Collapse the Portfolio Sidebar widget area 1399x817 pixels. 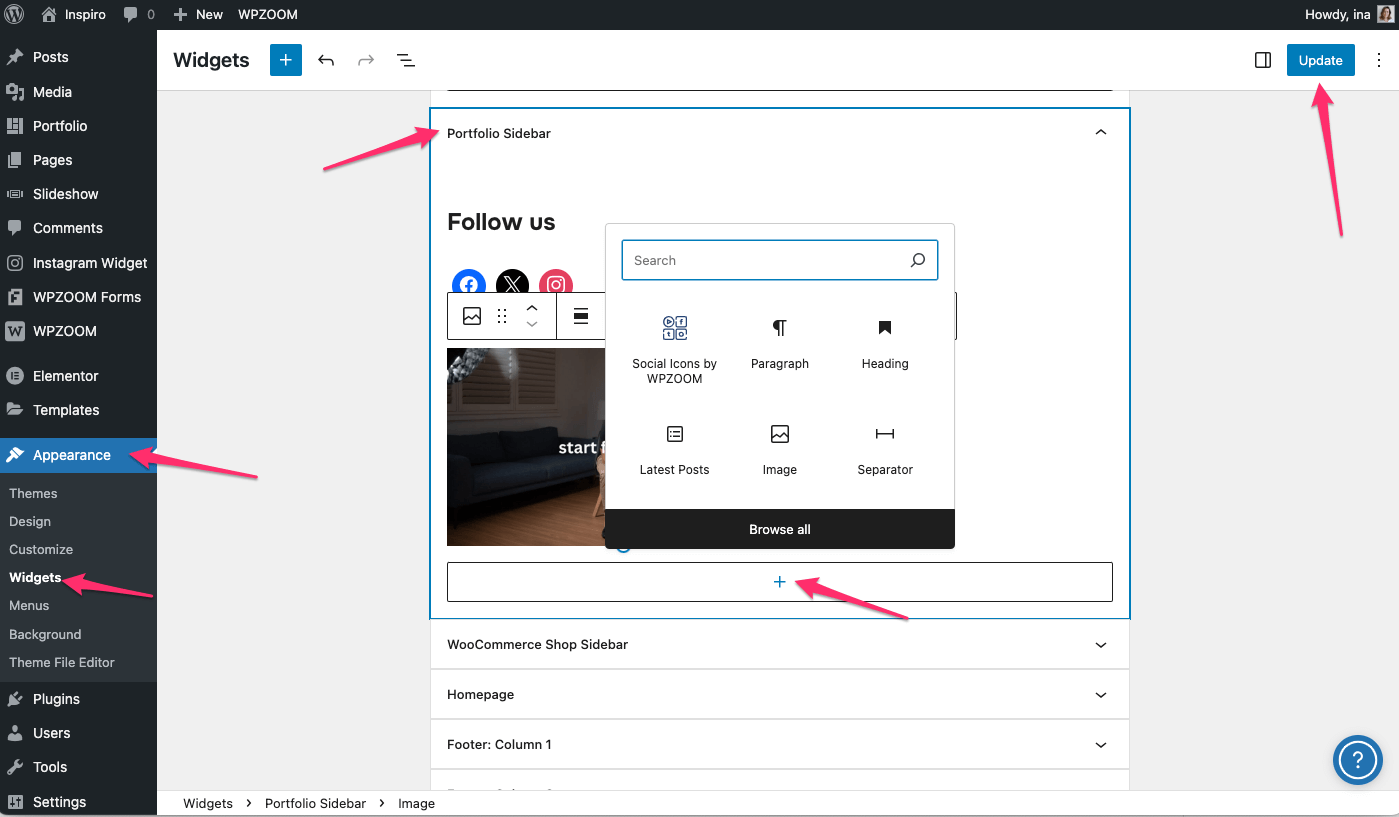point(1100,133)
